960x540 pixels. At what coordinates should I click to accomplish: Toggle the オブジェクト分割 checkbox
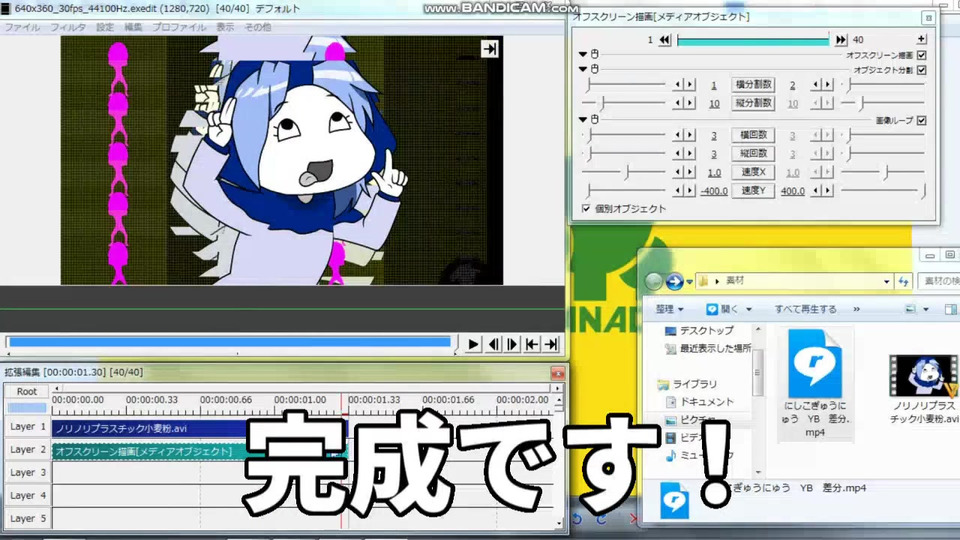point(921,70)
